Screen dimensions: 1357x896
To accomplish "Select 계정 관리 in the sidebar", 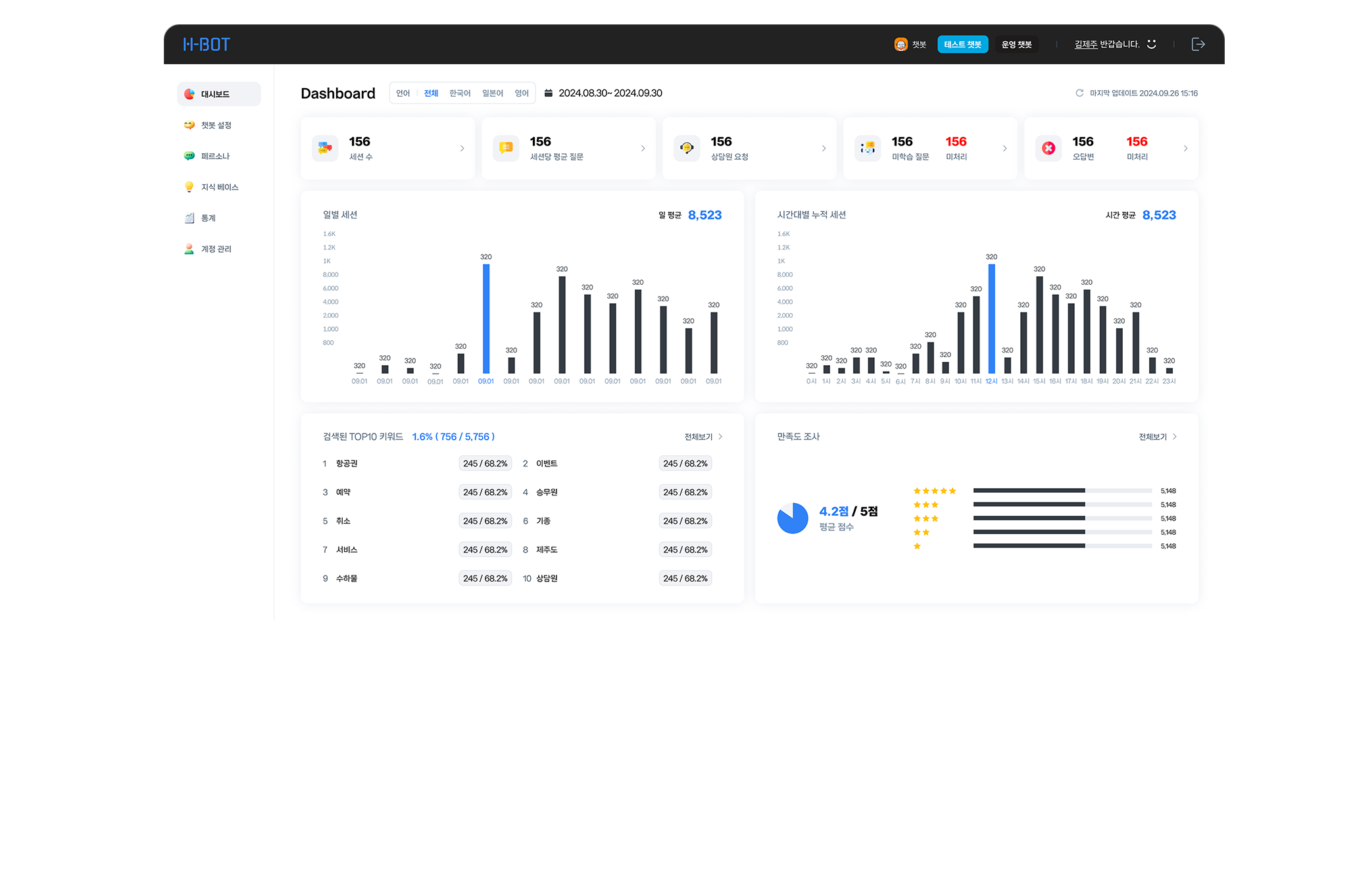I will tap(217, 249).
